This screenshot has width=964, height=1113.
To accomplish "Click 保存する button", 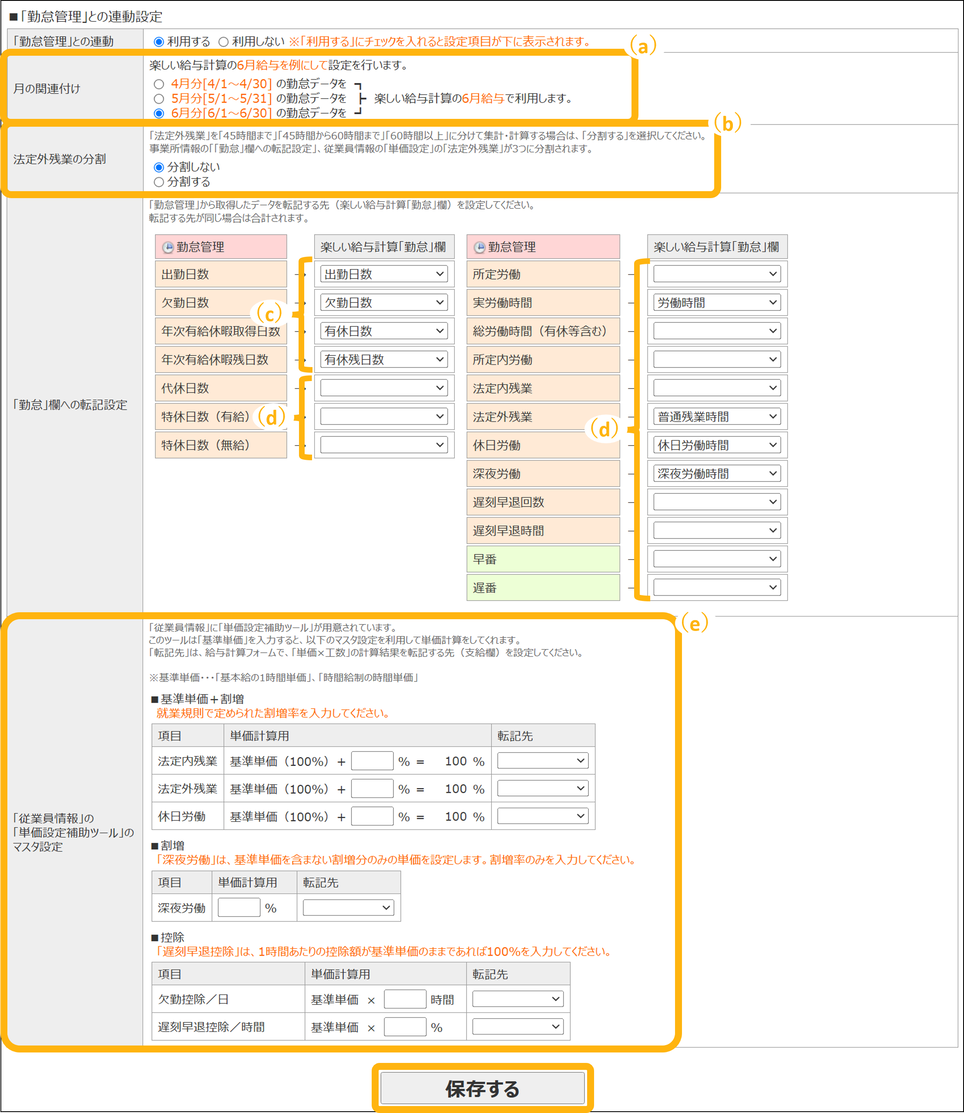I will (483, 1089).
